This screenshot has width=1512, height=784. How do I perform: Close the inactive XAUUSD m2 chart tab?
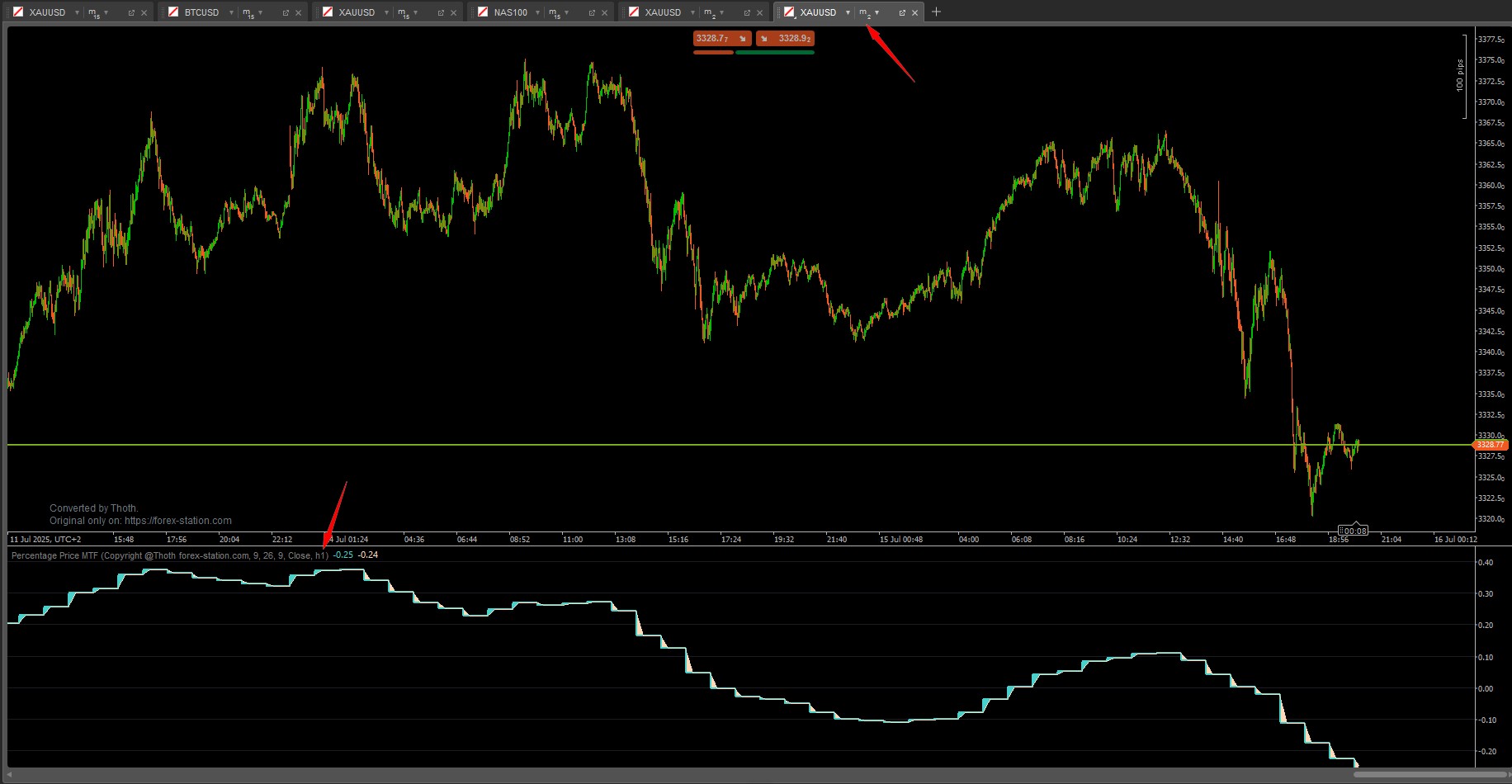coord(759,12)
